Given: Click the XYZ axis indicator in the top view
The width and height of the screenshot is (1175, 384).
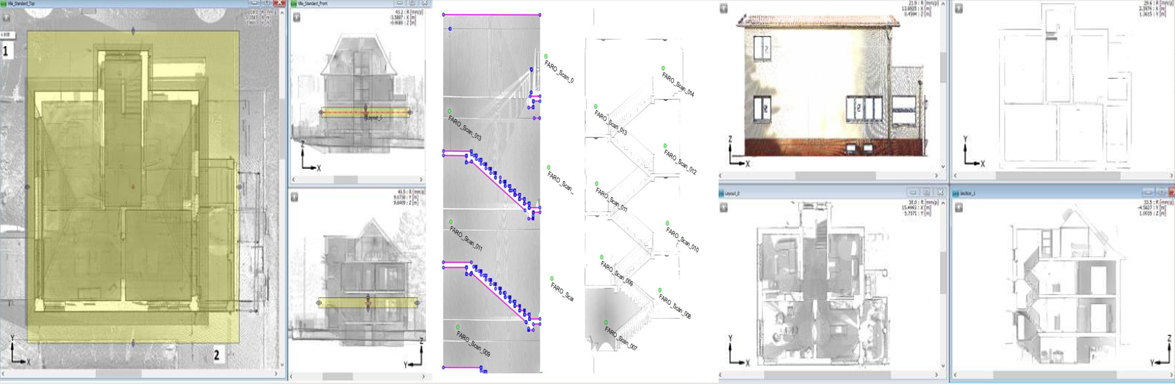Looking at the screenshot, I should pos(18,353).
